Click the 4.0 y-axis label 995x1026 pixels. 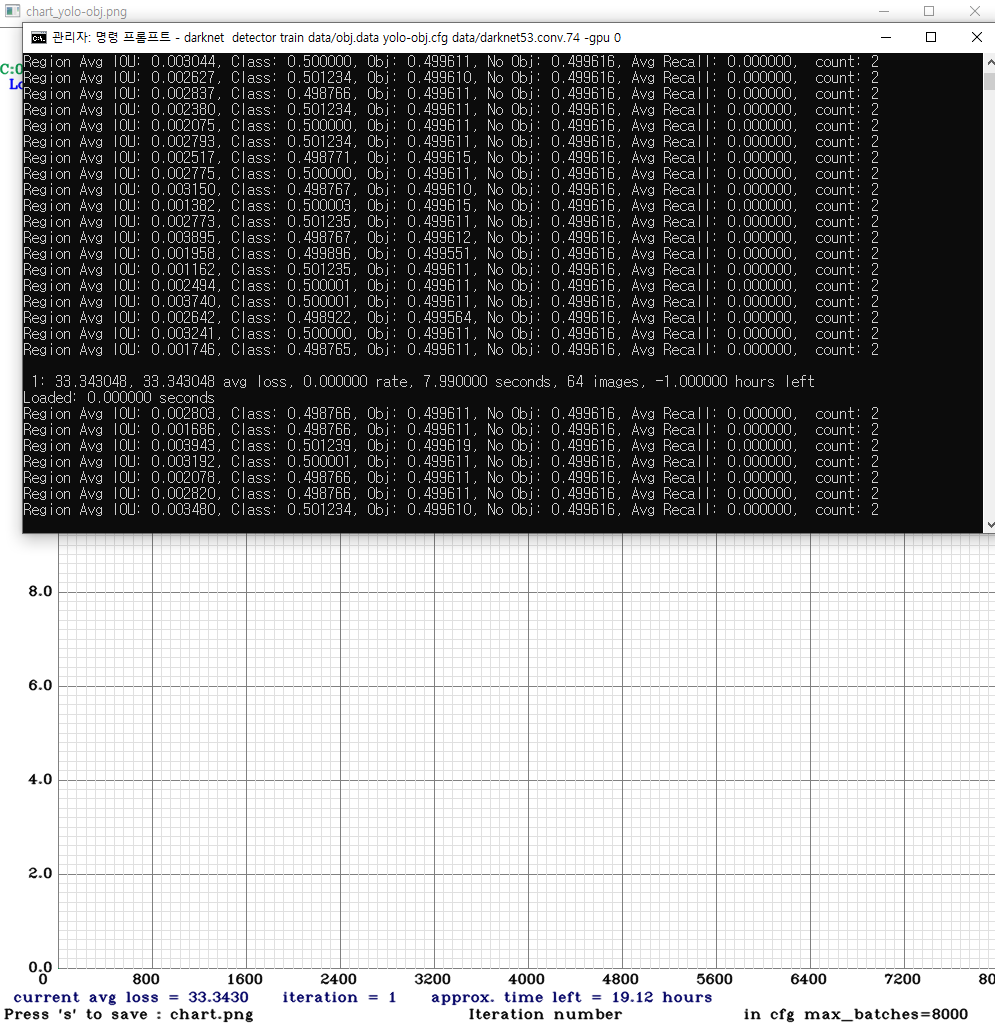40,780
